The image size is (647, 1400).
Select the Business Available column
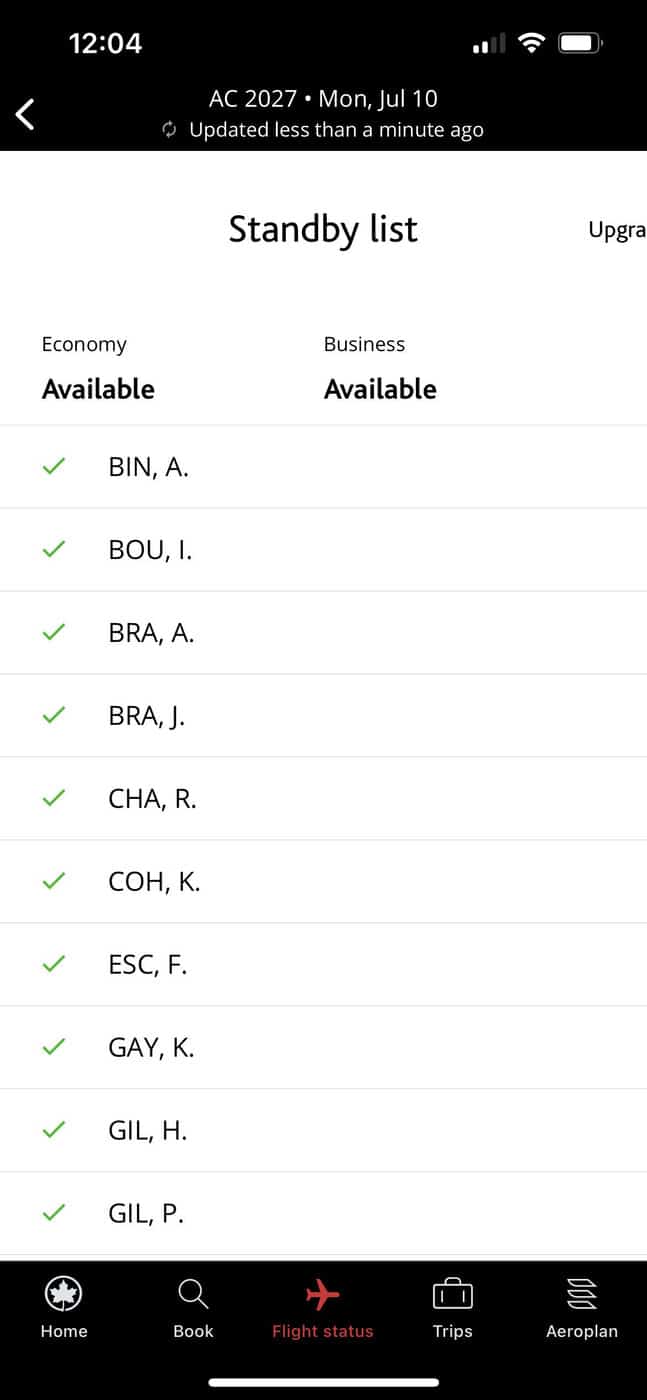[x=380, y=368]
